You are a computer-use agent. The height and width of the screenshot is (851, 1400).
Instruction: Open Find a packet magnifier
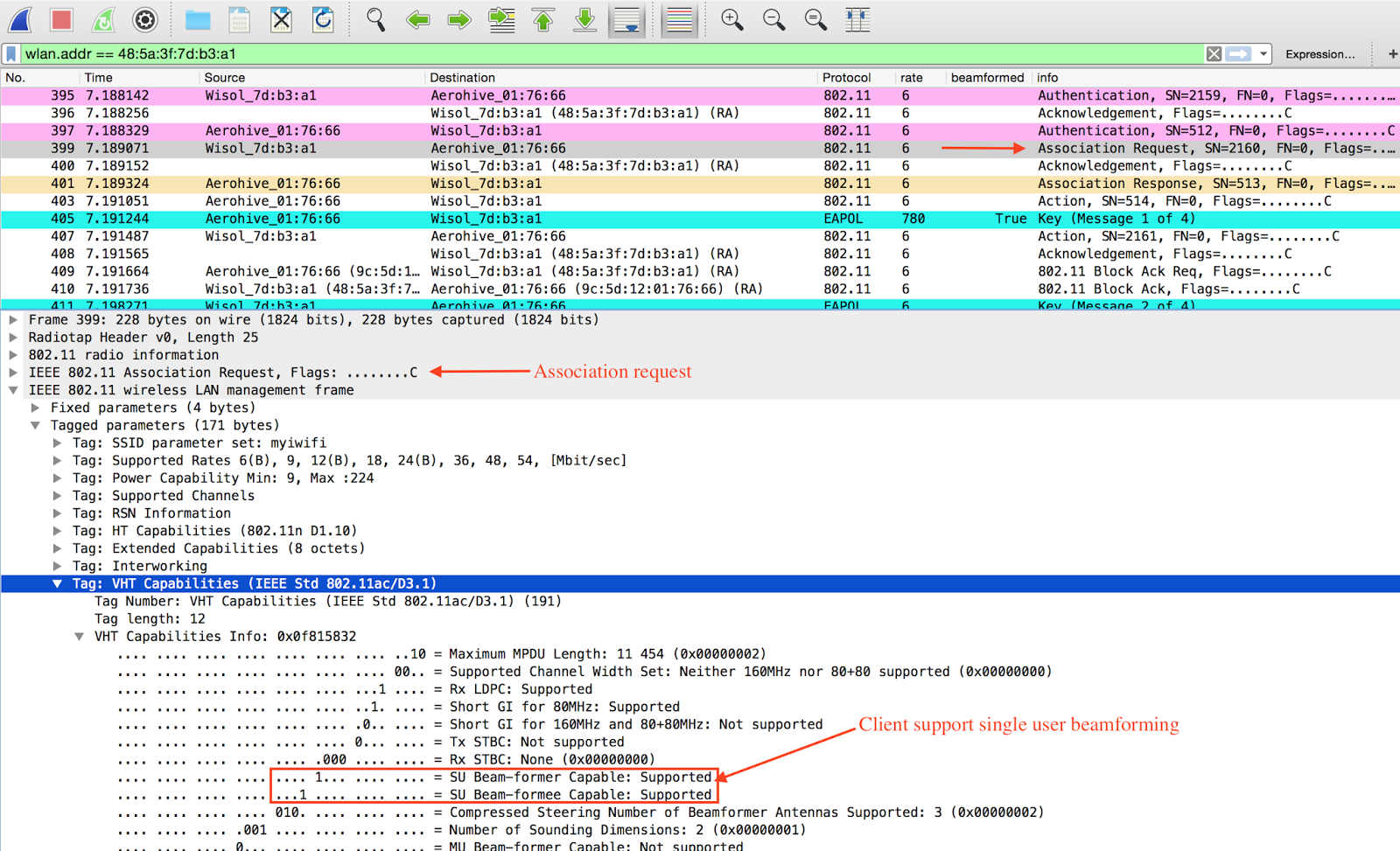tap(375, 19)
